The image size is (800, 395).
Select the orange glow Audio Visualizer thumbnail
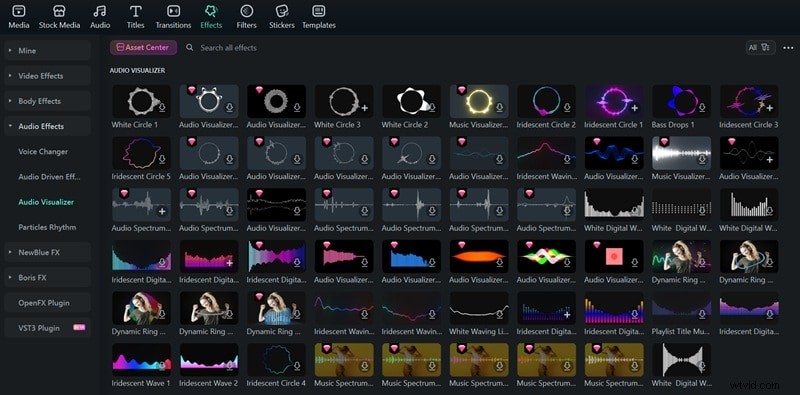coord(479,256)
